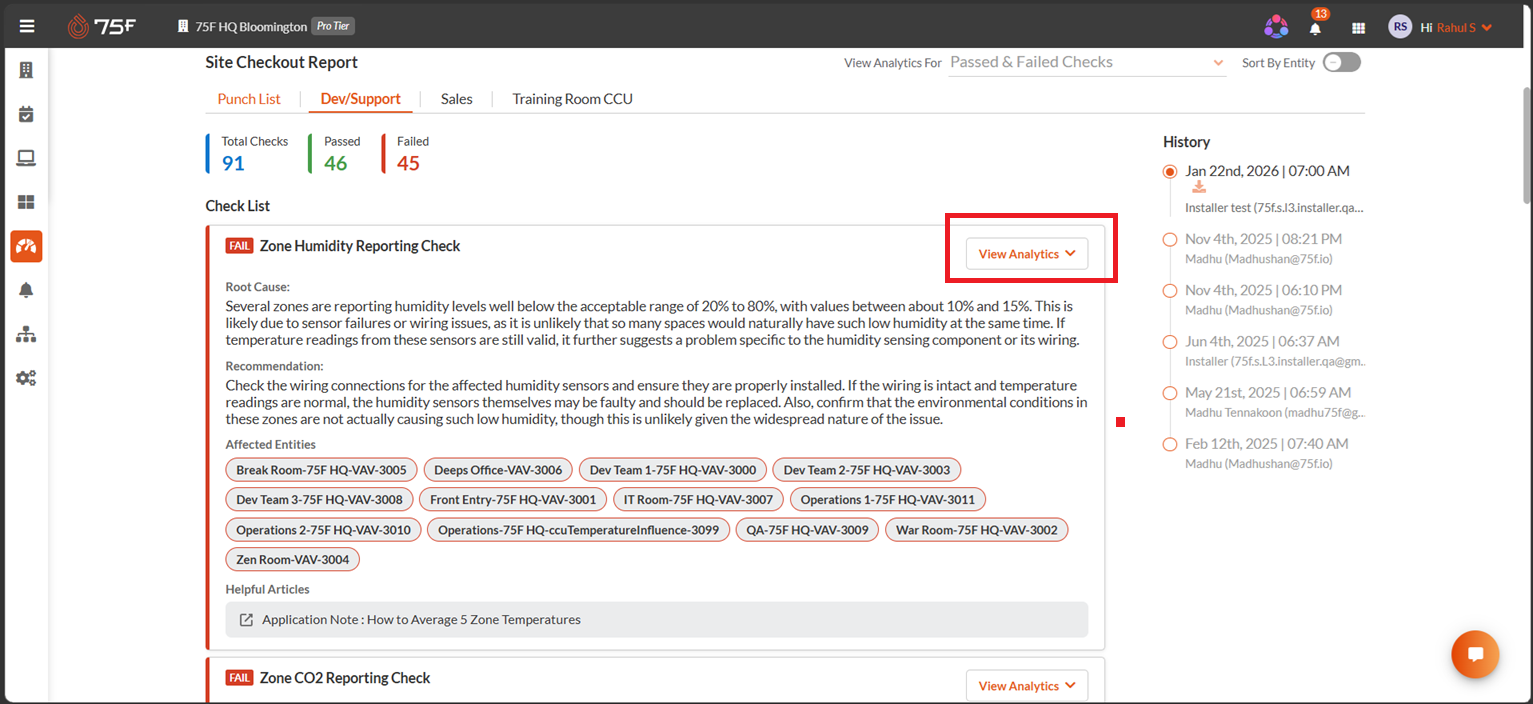
Task: Open the hierarchy tree icon in sidebar
Action: 26,334
